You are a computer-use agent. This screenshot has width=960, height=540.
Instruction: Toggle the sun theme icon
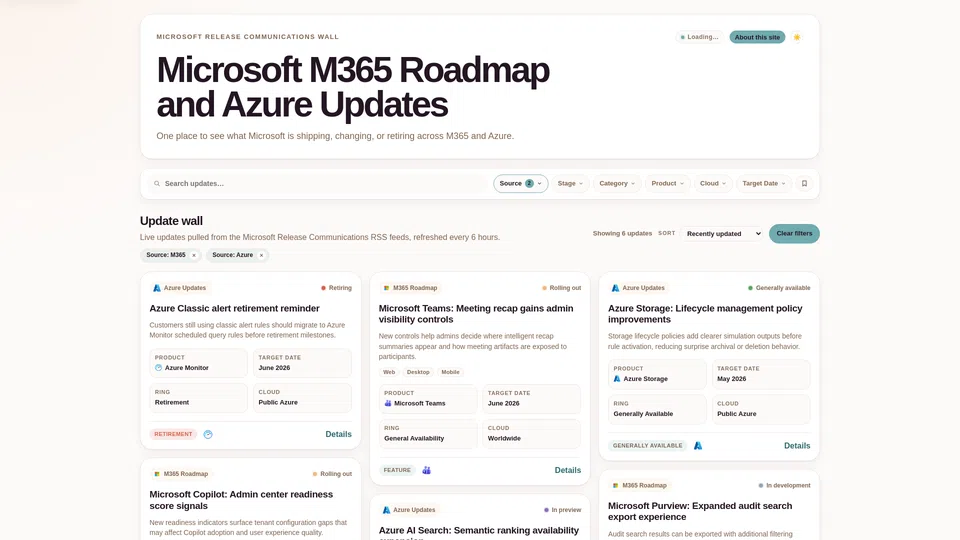coord(797,37)
